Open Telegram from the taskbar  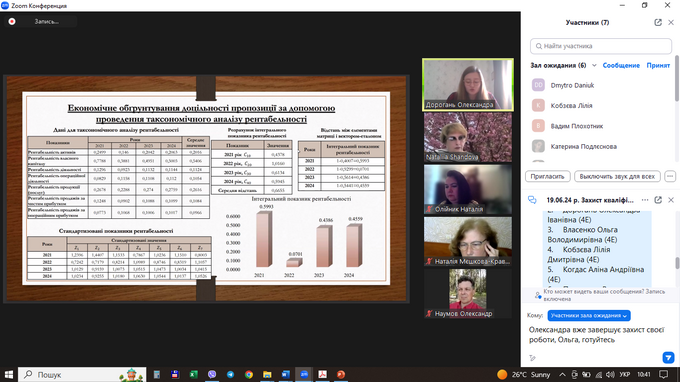230,374
